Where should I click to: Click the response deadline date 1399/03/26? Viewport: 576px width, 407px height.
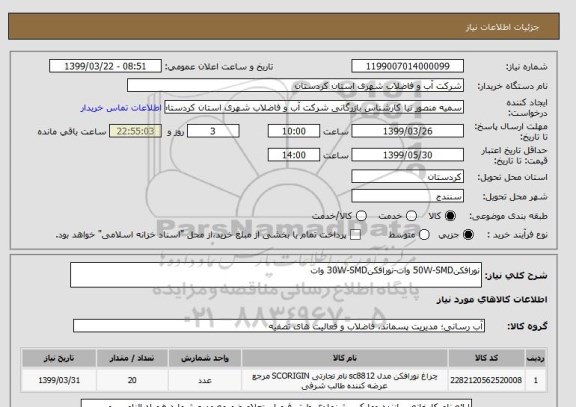coord(407,131)
